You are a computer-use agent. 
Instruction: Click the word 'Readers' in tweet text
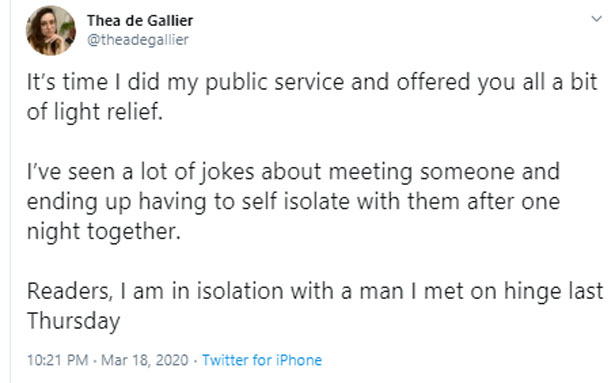tap(70, 292)
